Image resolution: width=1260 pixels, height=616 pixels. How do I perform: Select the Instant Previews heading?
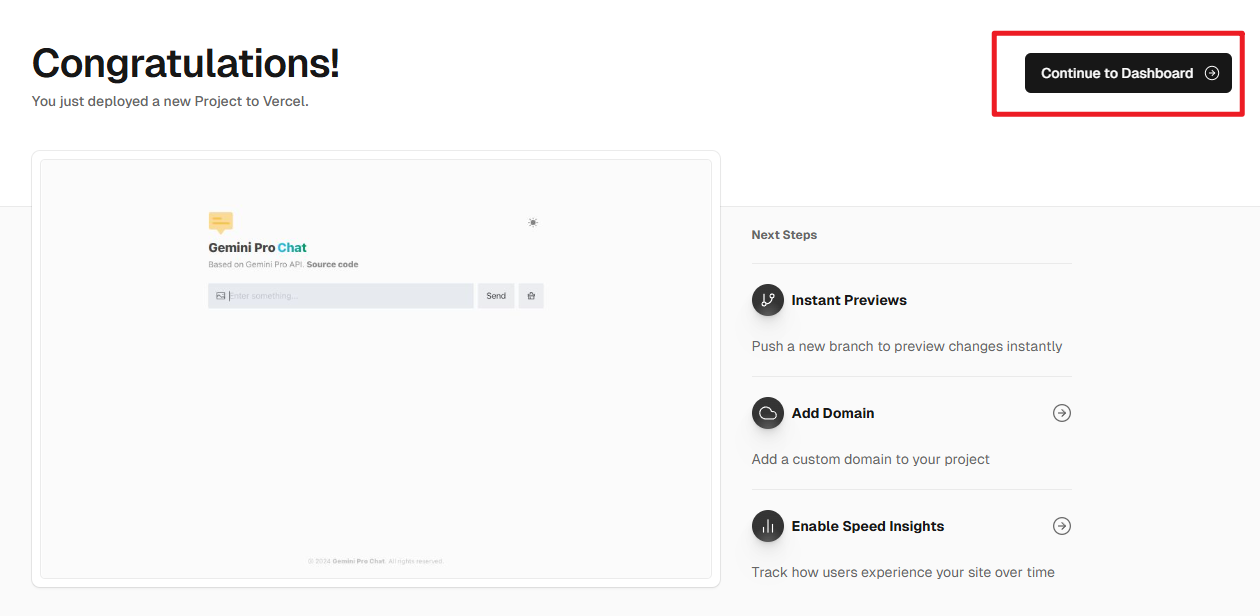(x=849, y=300)
